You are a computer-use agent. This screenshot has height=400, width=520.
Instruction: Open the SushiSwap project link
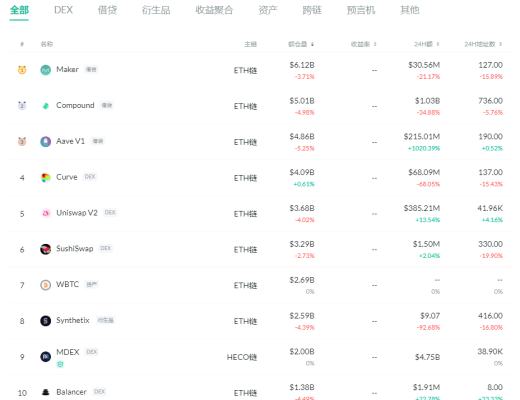pyautogui.click(x=75, y=249)
